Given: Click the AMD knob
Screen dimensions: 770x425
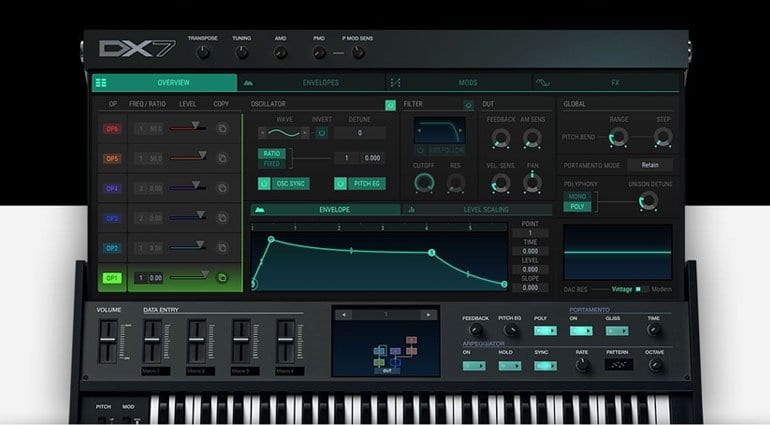Looking at the screenshot, I should pos(280,52).
